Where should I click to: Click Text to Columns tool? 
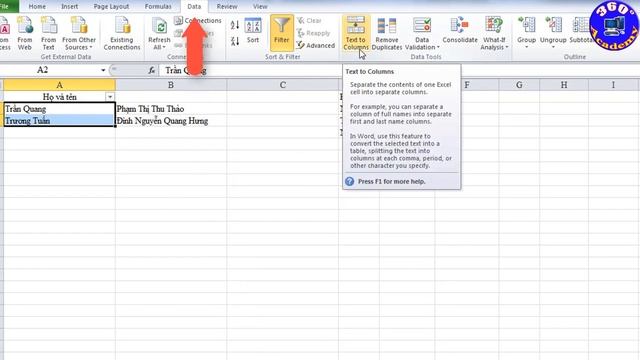point(356,33)
